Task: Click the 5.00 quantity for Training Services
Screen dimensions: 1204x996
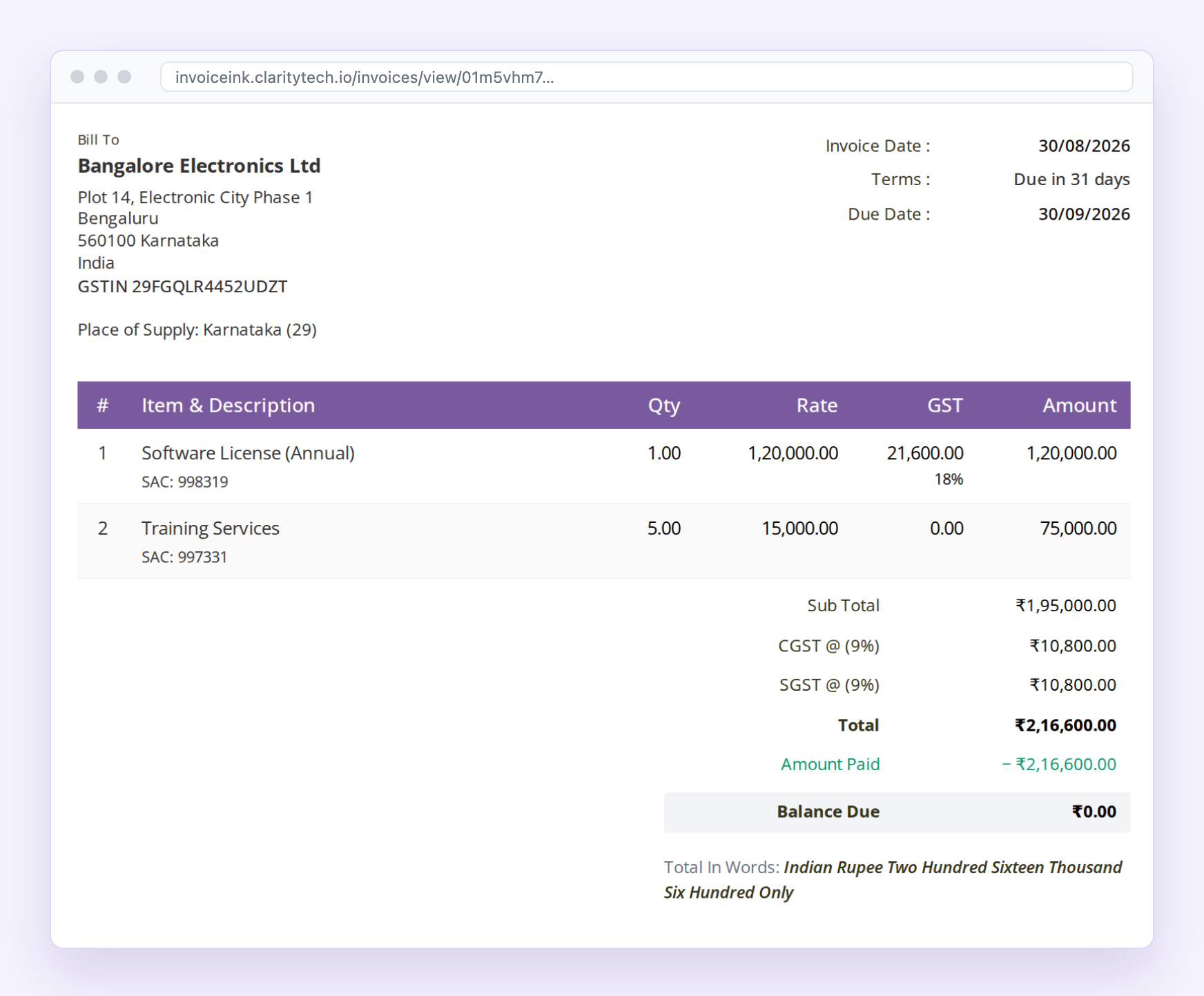Action: point(664,528)
